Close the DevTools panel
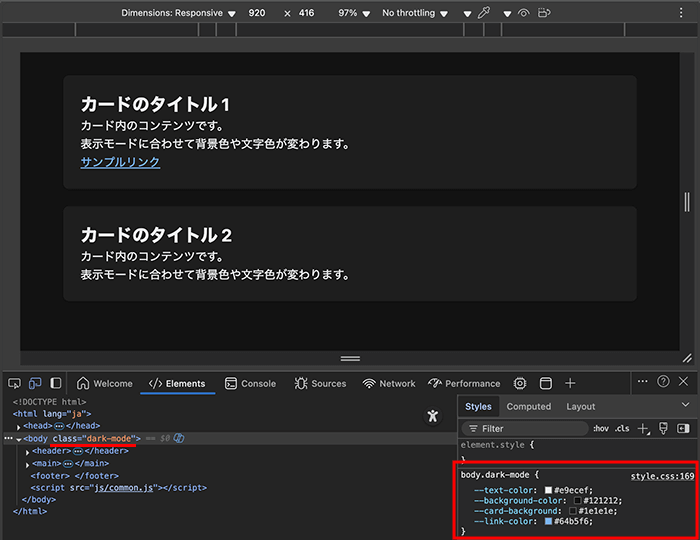Screen dimensions: 700x540 (x=683, y=381)
